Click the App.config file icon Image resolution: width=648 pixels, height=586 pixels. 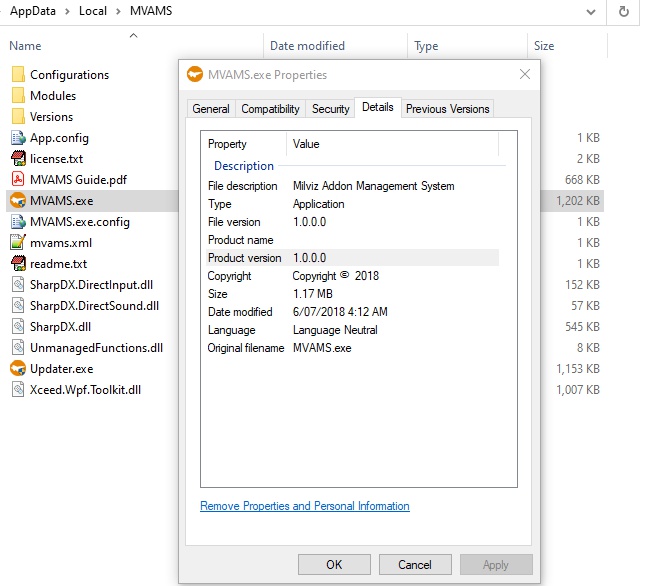click(x=18, y=138)
